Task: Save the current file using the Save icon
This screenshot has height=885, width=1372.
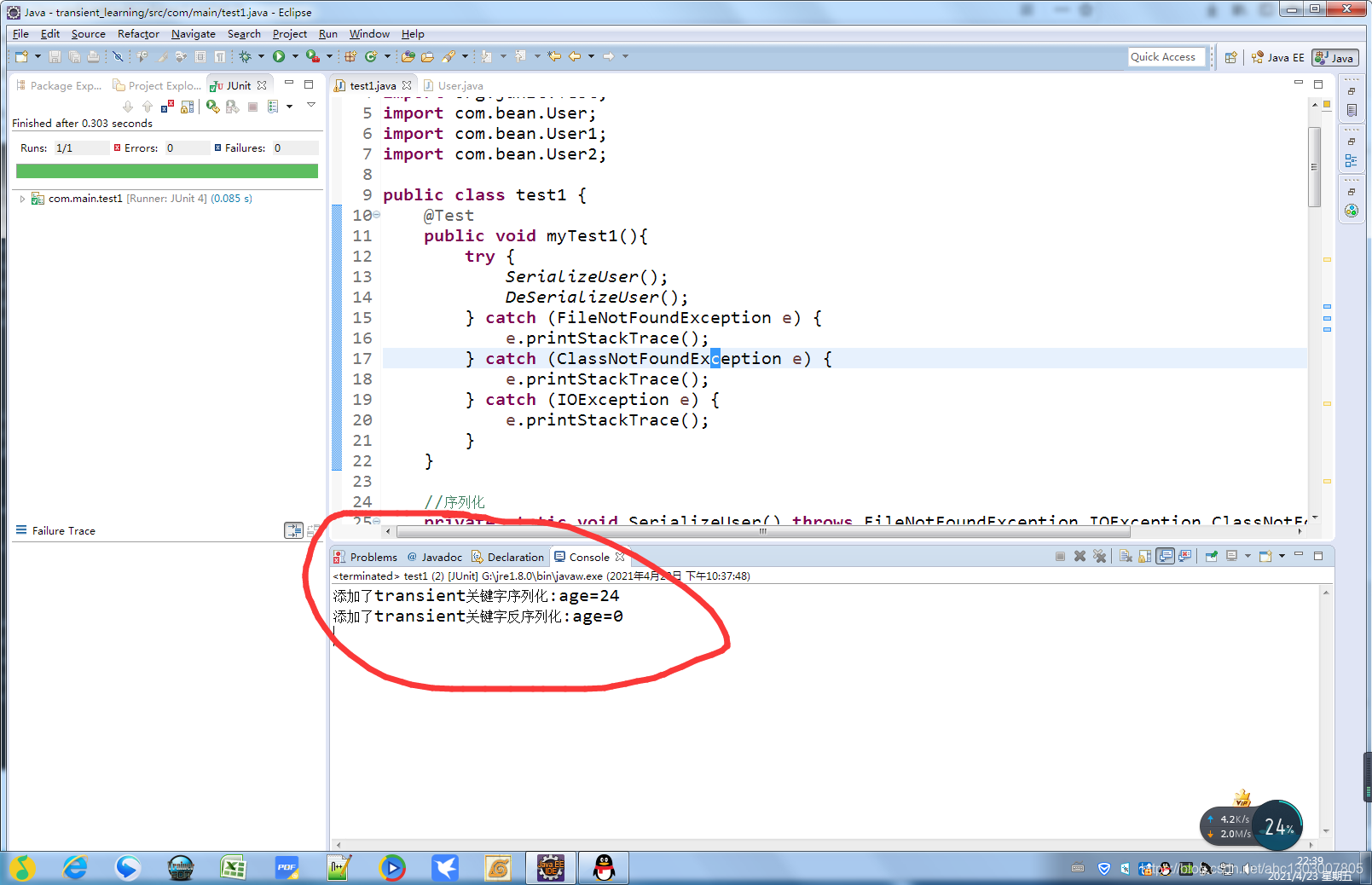Action: point(55,56)
